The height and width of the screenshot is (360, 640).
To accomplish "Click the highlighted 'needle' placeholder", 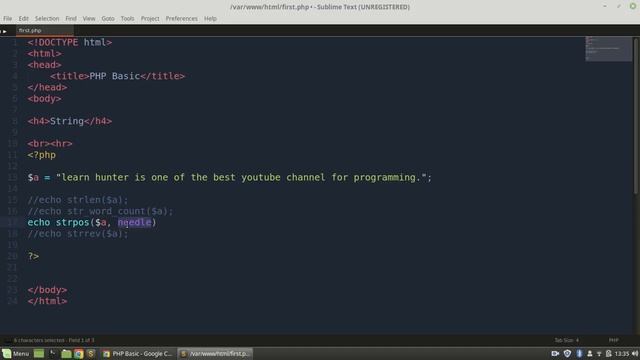I will (134, 222).
